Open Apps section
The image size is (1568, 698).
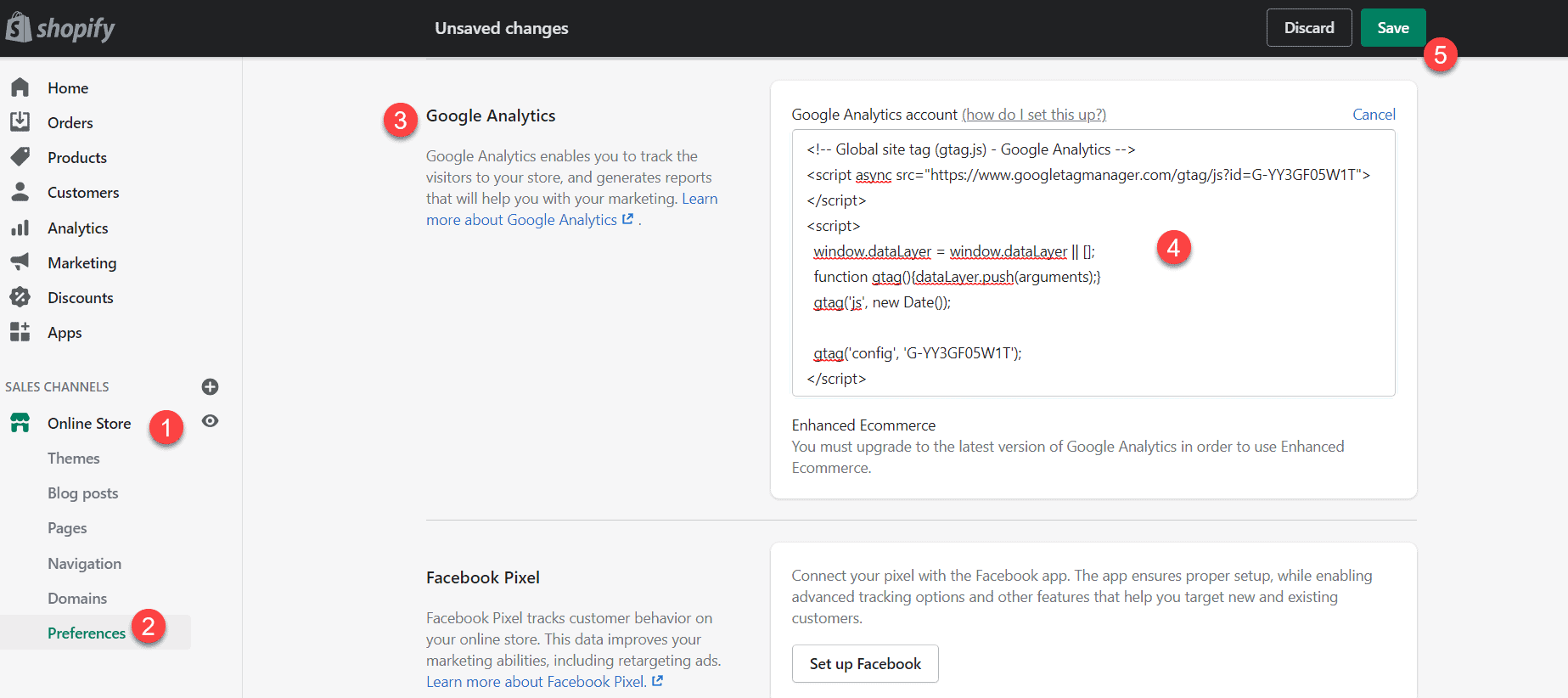tap(65, 332)
